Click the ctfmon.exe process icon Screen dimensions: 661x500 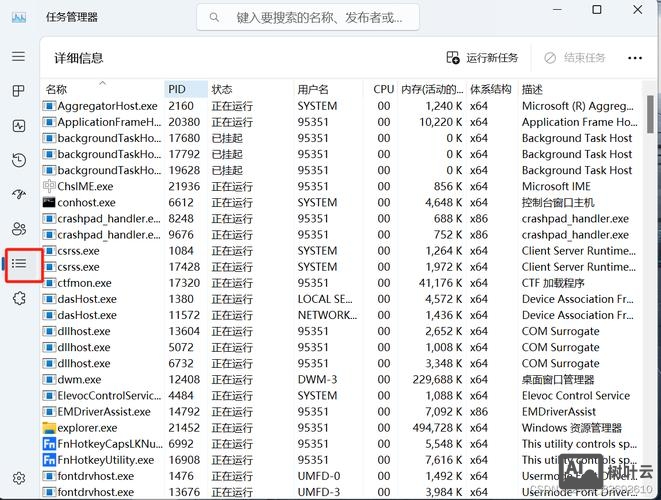49,283
